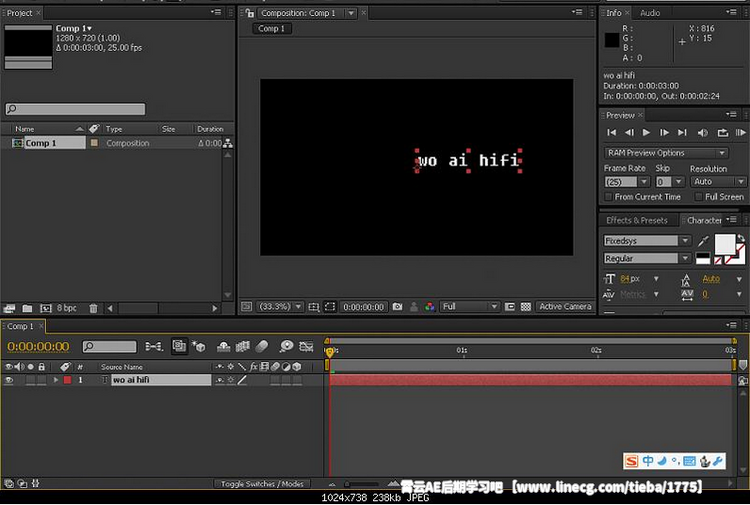750x505 pixels.
Task: Click set to black/white swatch in Character
Action: coord(703,259)
